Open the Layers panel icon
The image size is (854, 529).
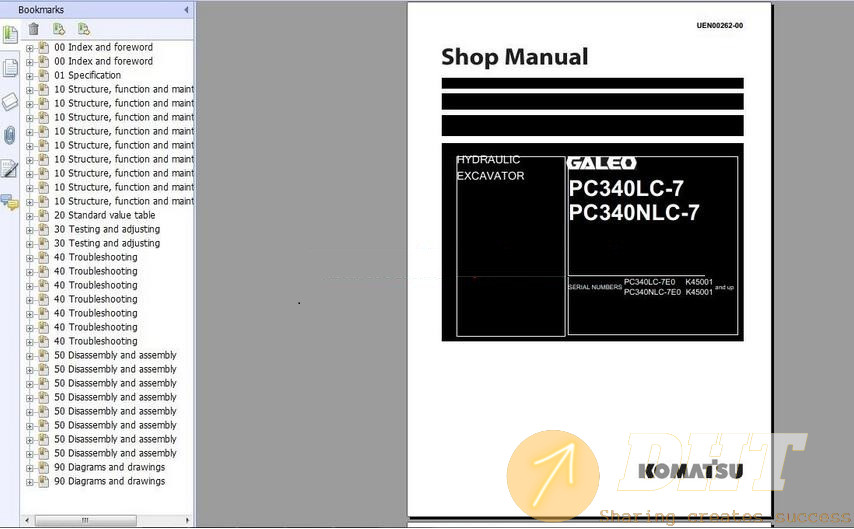10,102
